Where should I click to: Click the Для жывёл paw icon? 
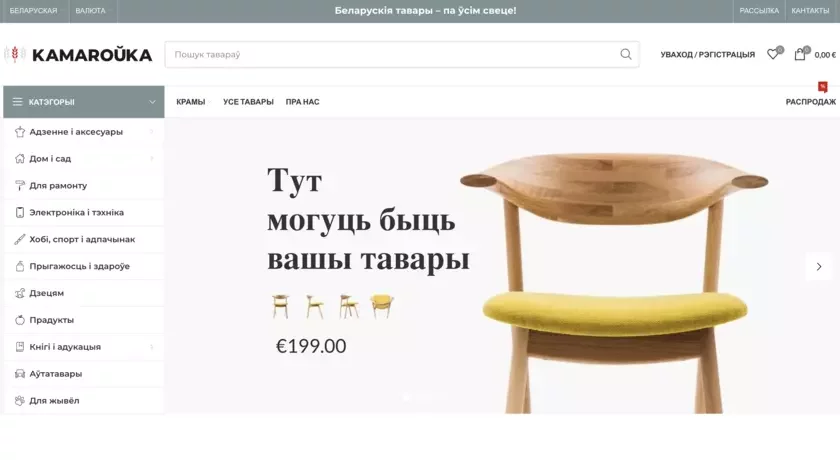click(20, 401)
